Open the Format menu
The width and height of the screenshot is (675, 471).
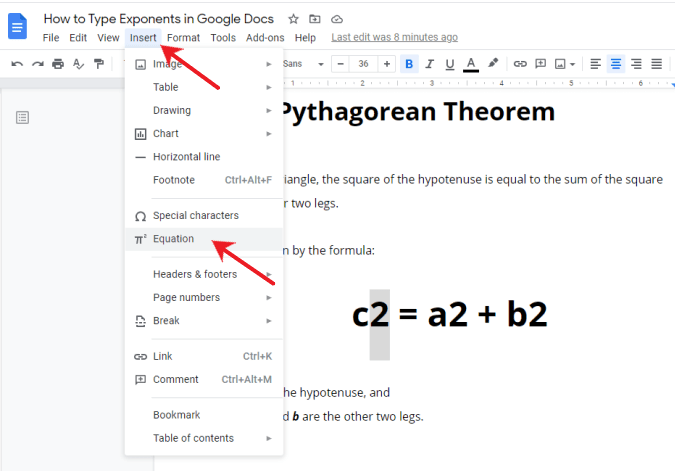click(x=183, y=38)
